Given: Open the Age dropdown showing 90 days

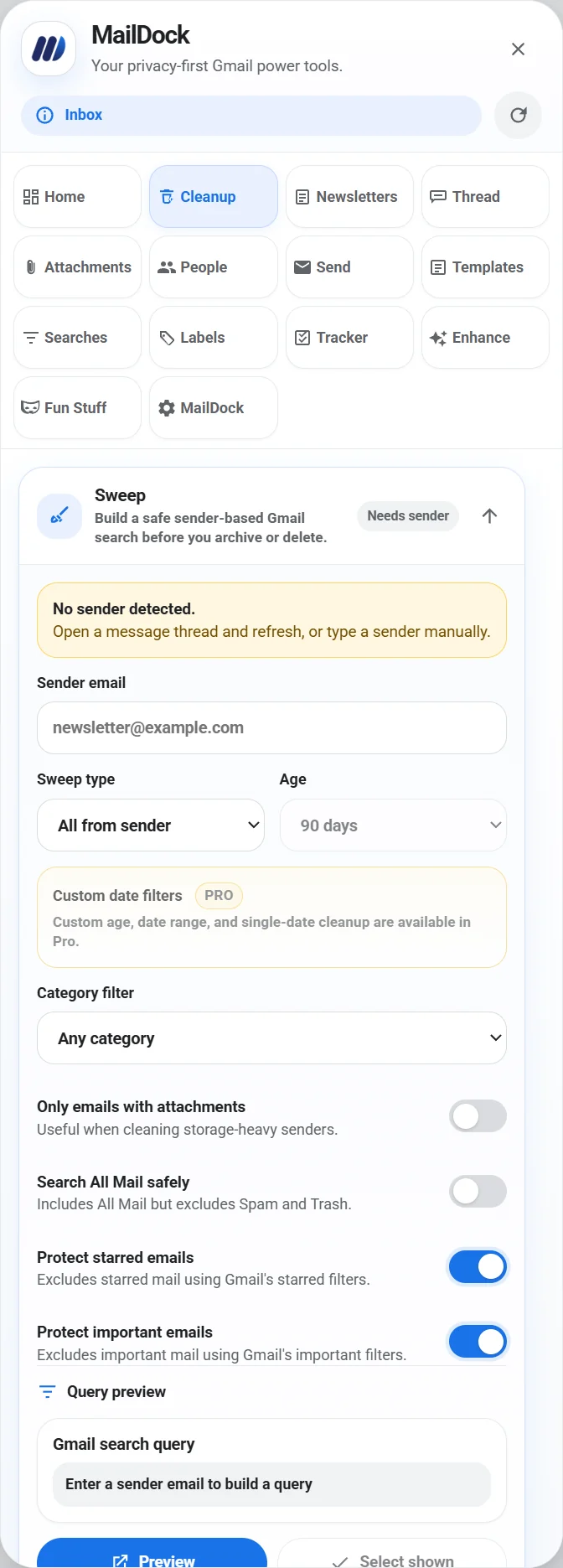Looking at the screenshot, I should [x=393, y=825].
